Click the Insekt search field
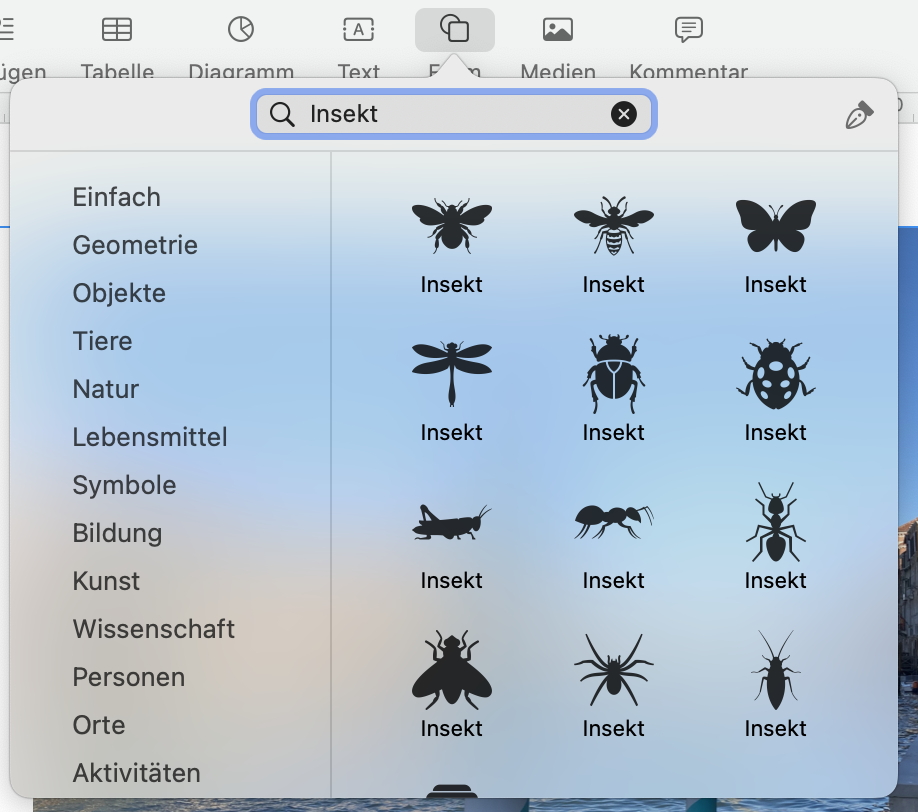918x812 pixels. coord(454,114)
